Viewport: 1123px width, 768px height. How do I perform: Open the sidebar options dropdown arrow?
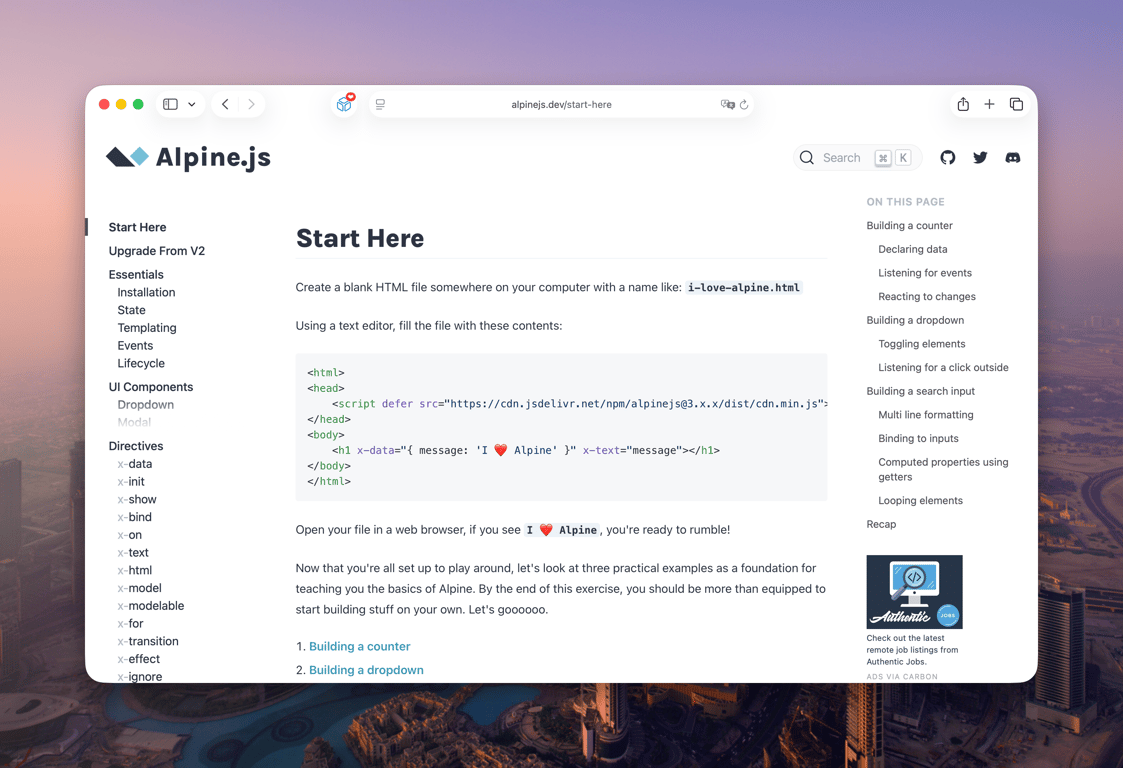192,105
